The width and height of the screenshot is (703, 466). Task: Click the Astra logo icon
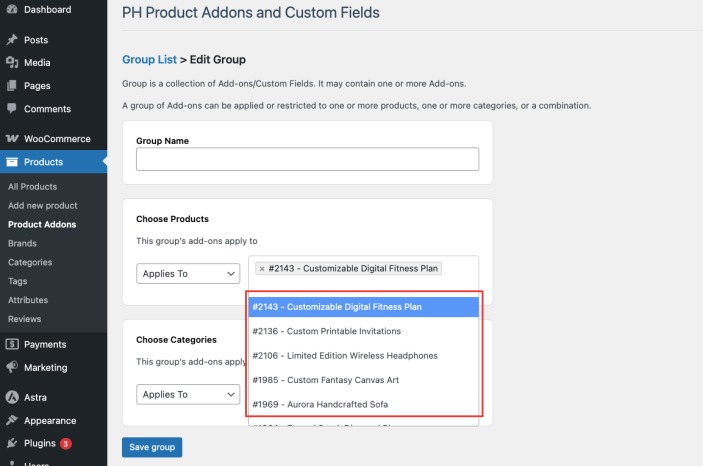[12, 397]
